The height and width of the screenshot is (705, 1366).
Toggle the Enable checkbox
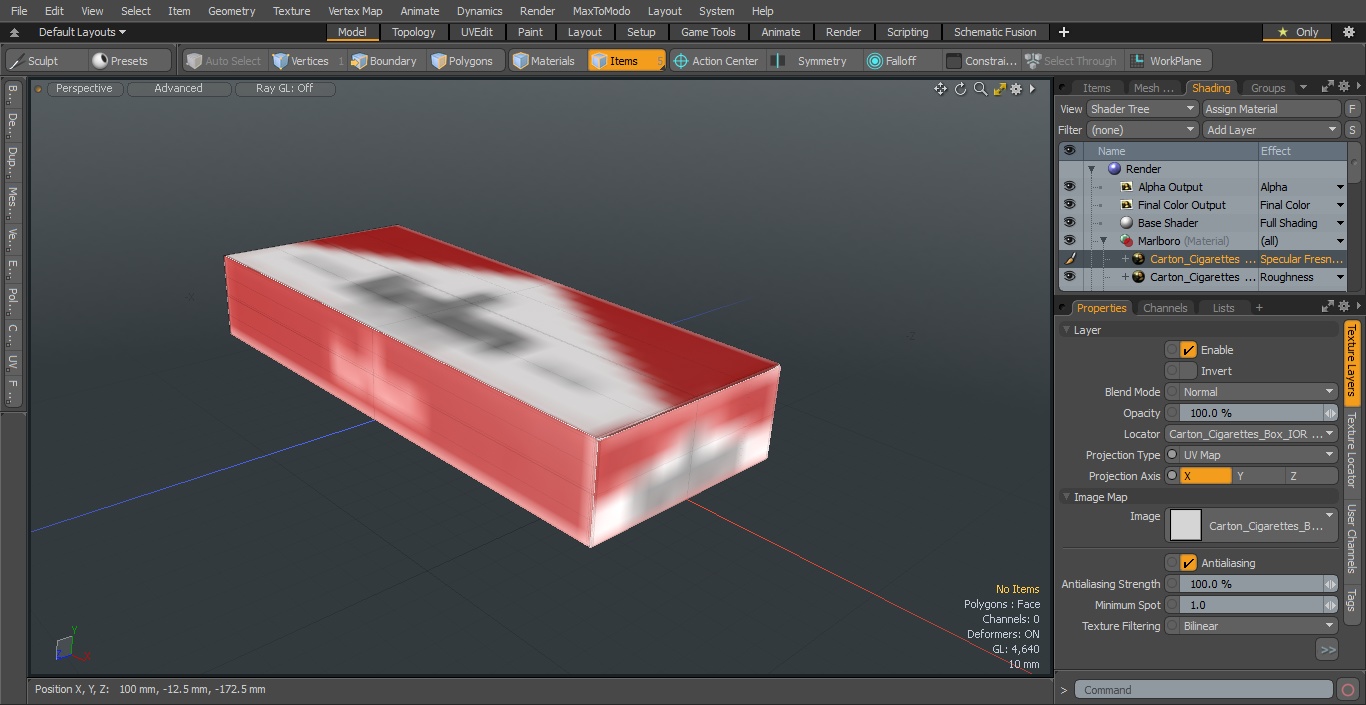pos(1188,350)
